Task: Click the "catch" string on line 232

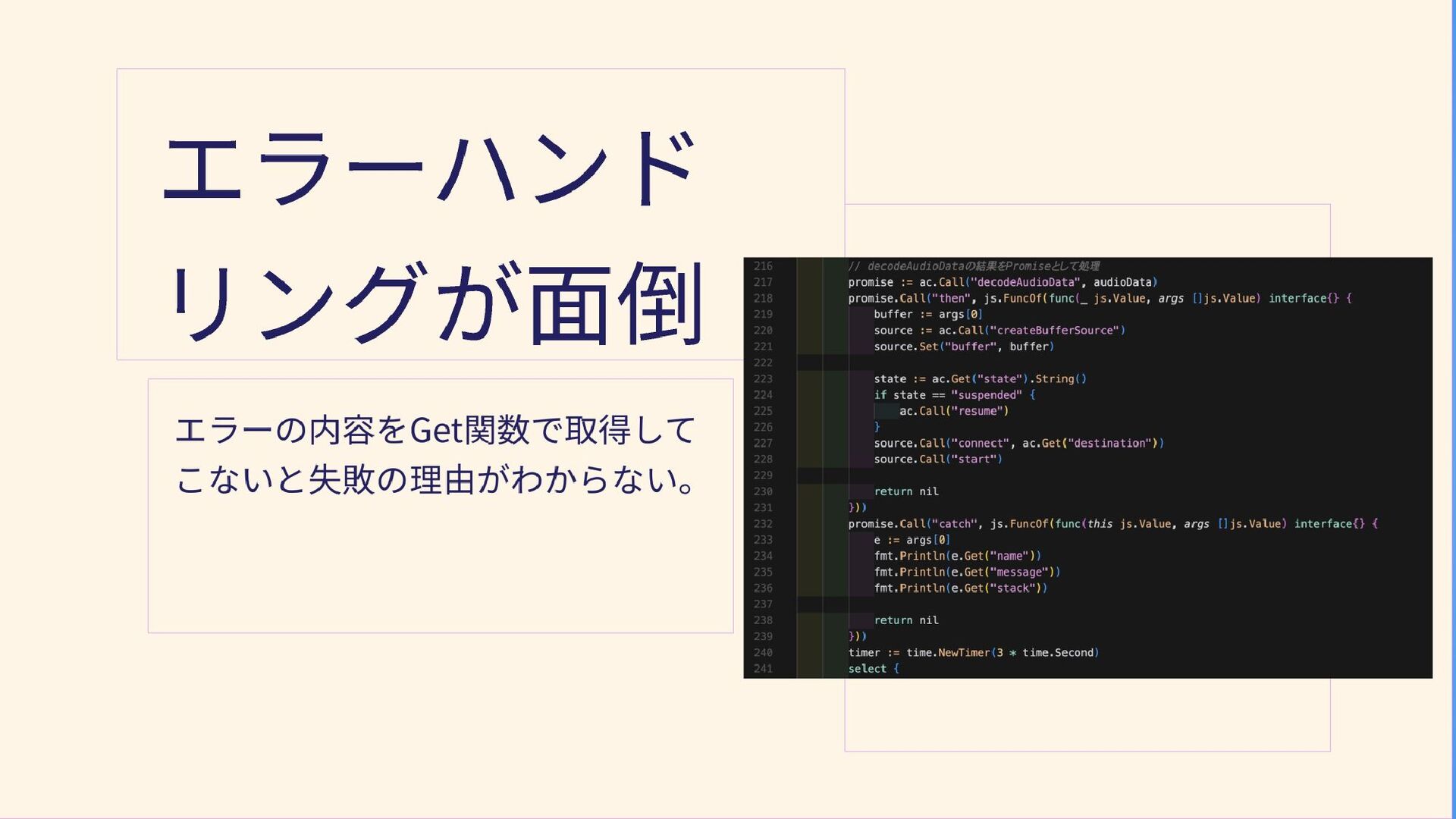Action: coord(955,524)
